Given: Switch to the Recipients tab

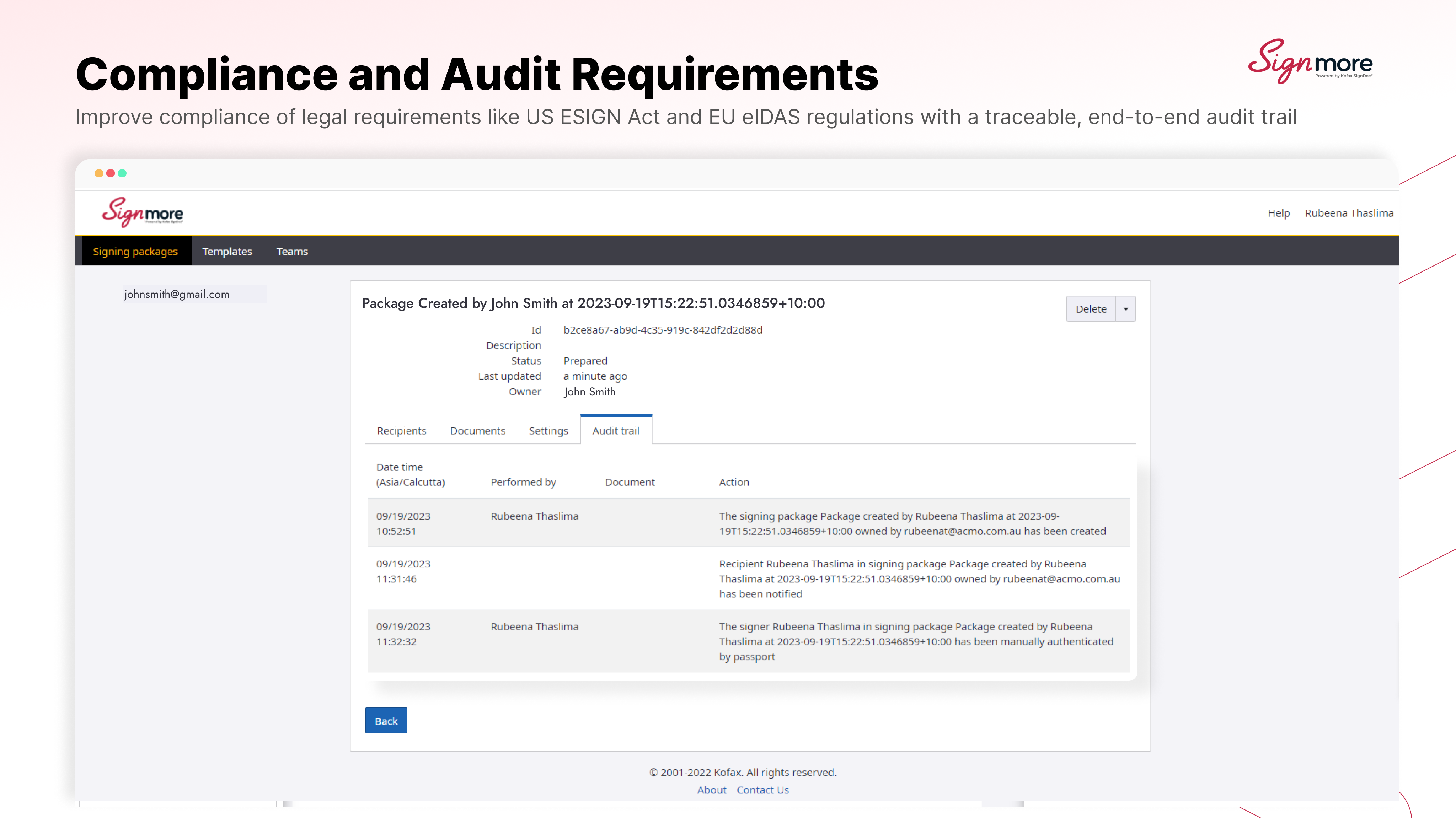Looking at the screenshot, I should 401,430.
